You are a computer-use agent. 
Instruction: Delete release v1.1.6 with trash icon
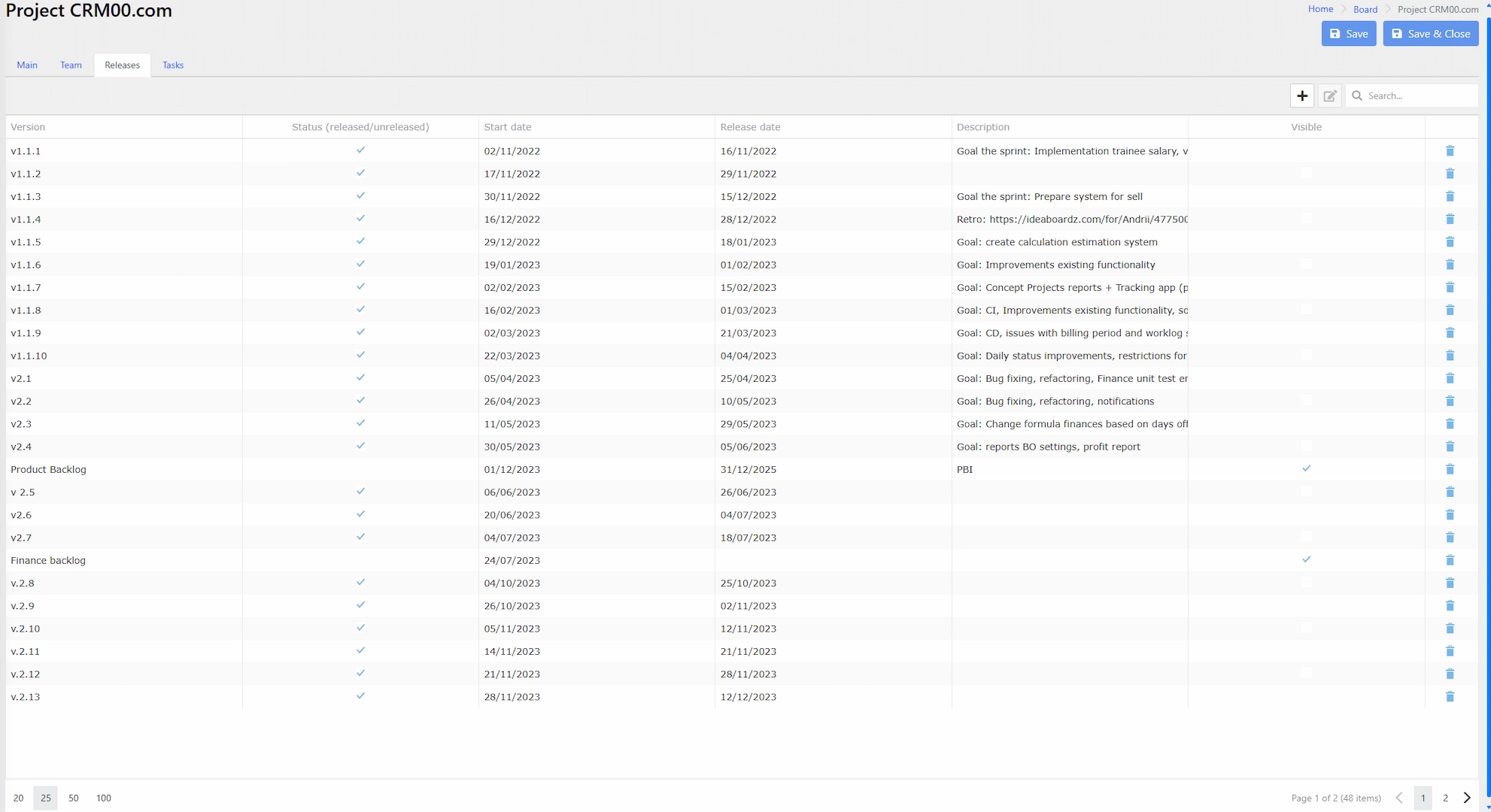point(1450,265)
